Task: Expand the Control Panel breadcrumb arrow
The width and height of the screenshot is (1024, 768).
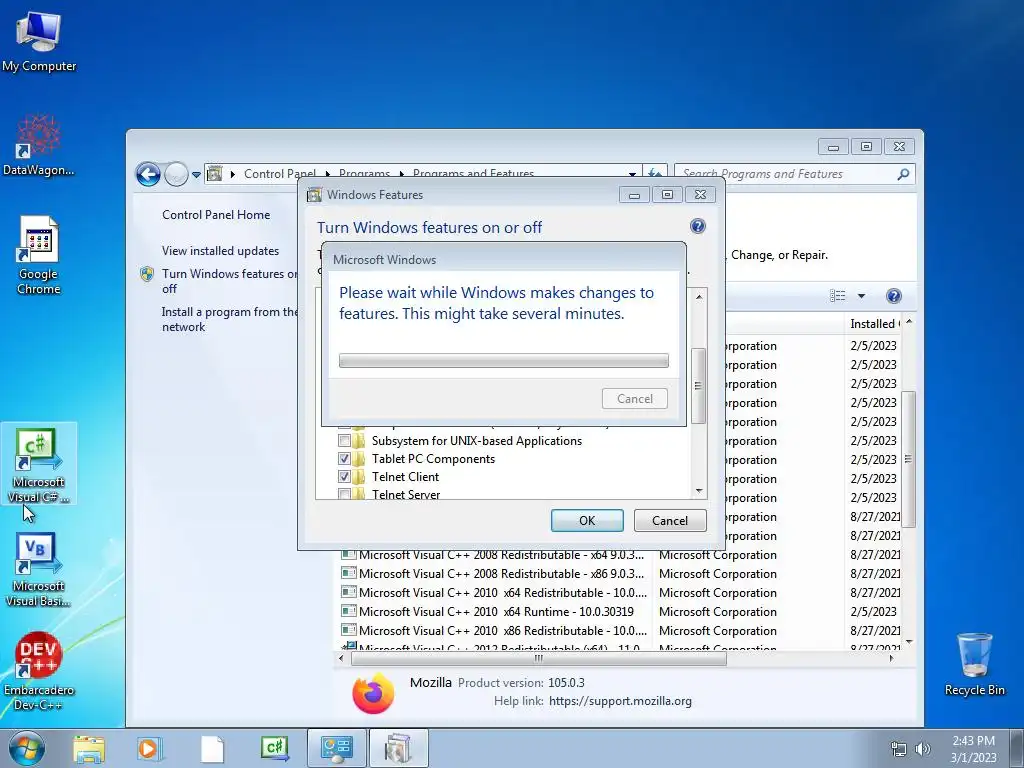Action: point(328,174)
